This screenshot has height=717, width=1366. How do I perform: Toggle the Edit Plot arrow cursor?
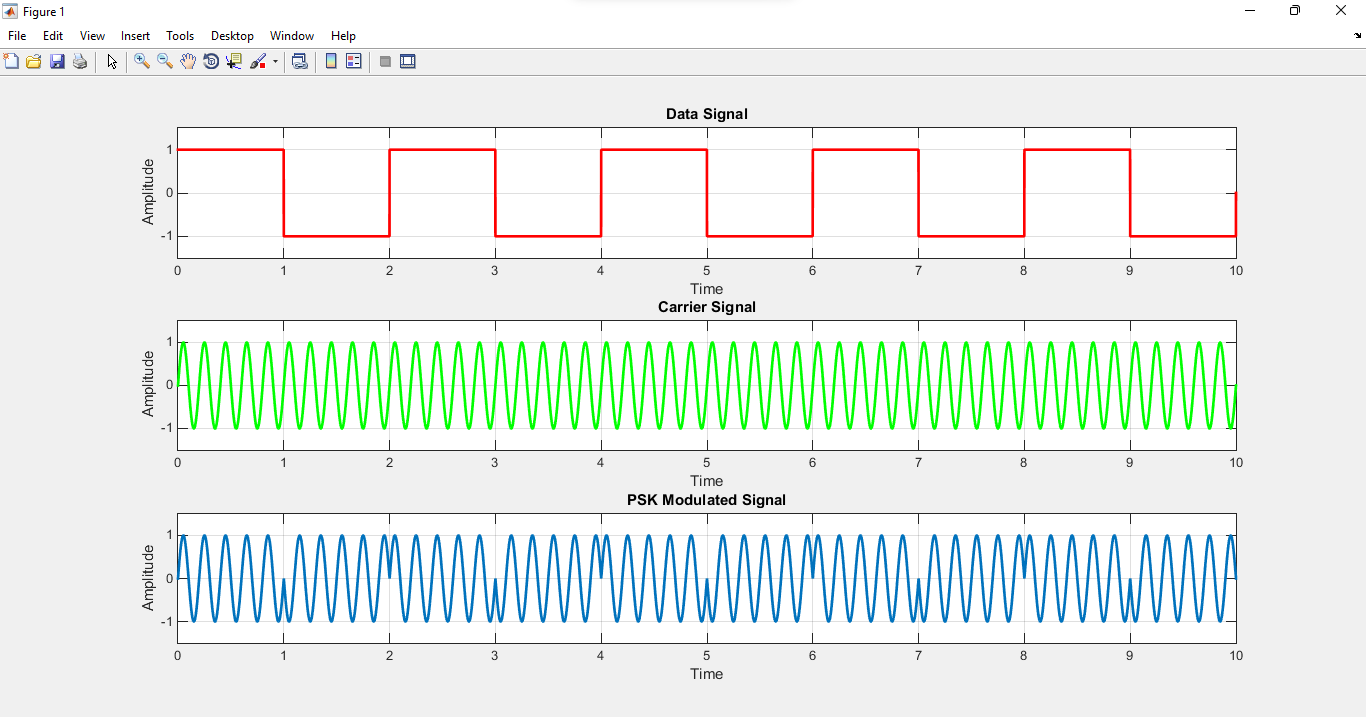coord(112,62)
